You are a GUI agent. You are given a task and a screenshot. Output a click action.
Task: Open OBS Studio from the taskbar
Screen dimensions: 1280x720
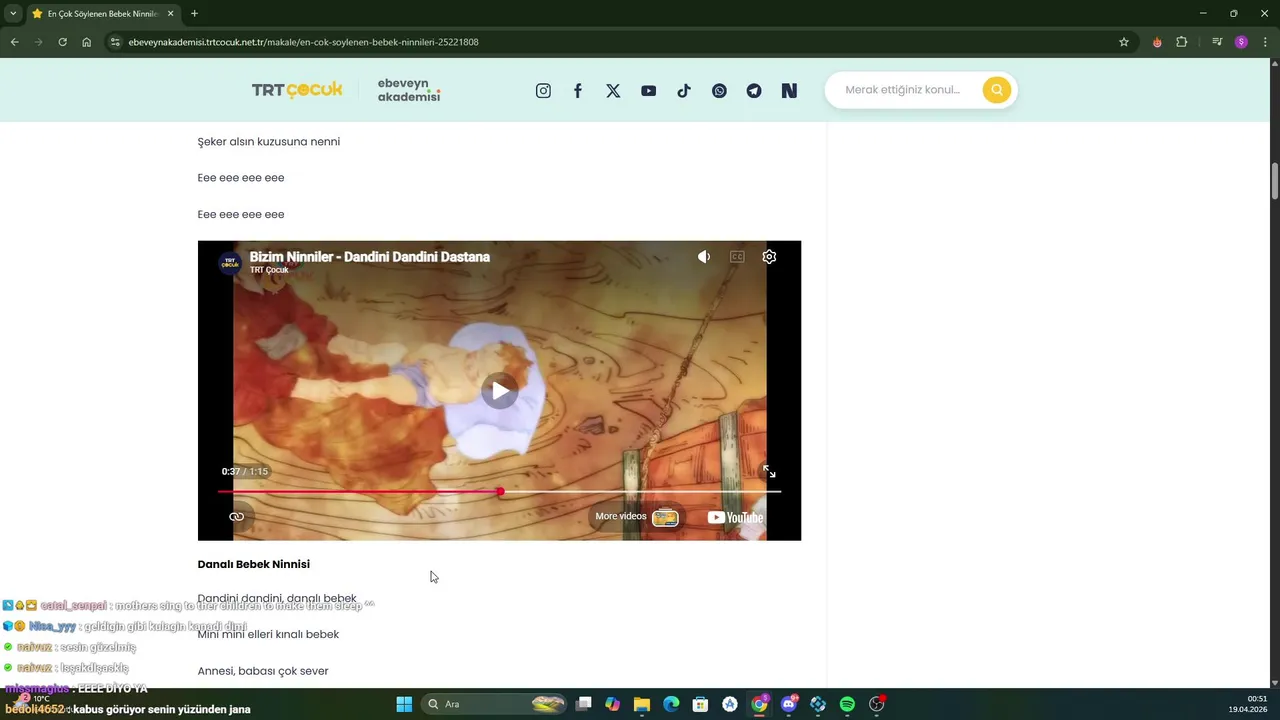(x=877, y=704)
